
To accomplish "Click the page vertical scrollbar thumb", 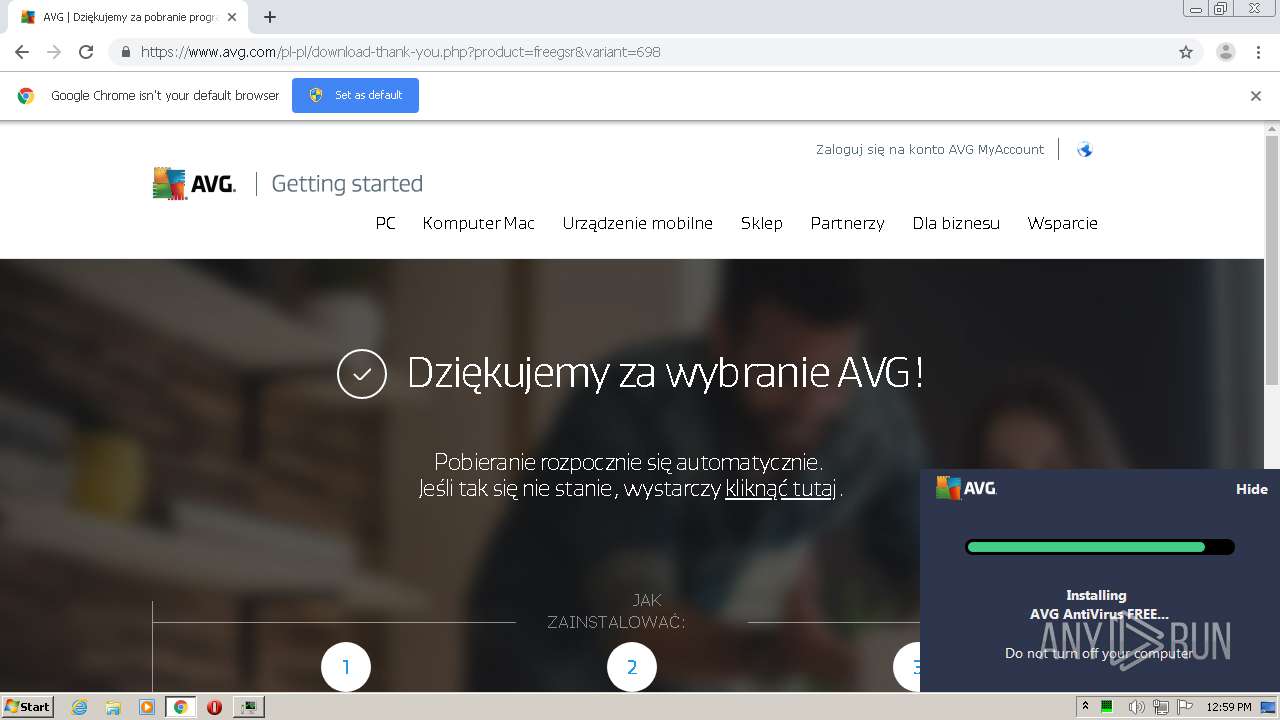I will tap(1272, 260).
